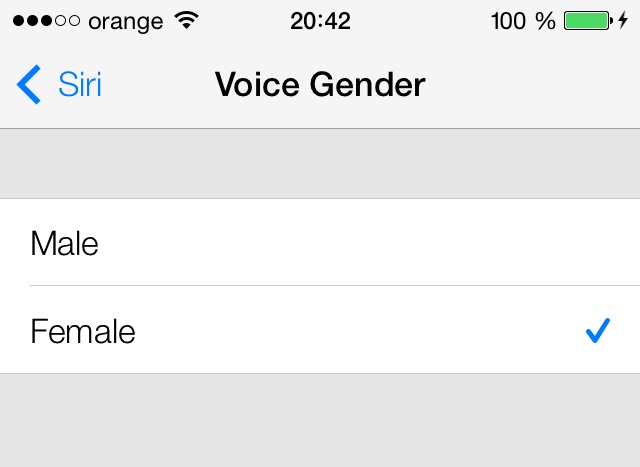Tap the blue checkmark beside Female
The image size is (640, 467).
[x=597, y=331]
